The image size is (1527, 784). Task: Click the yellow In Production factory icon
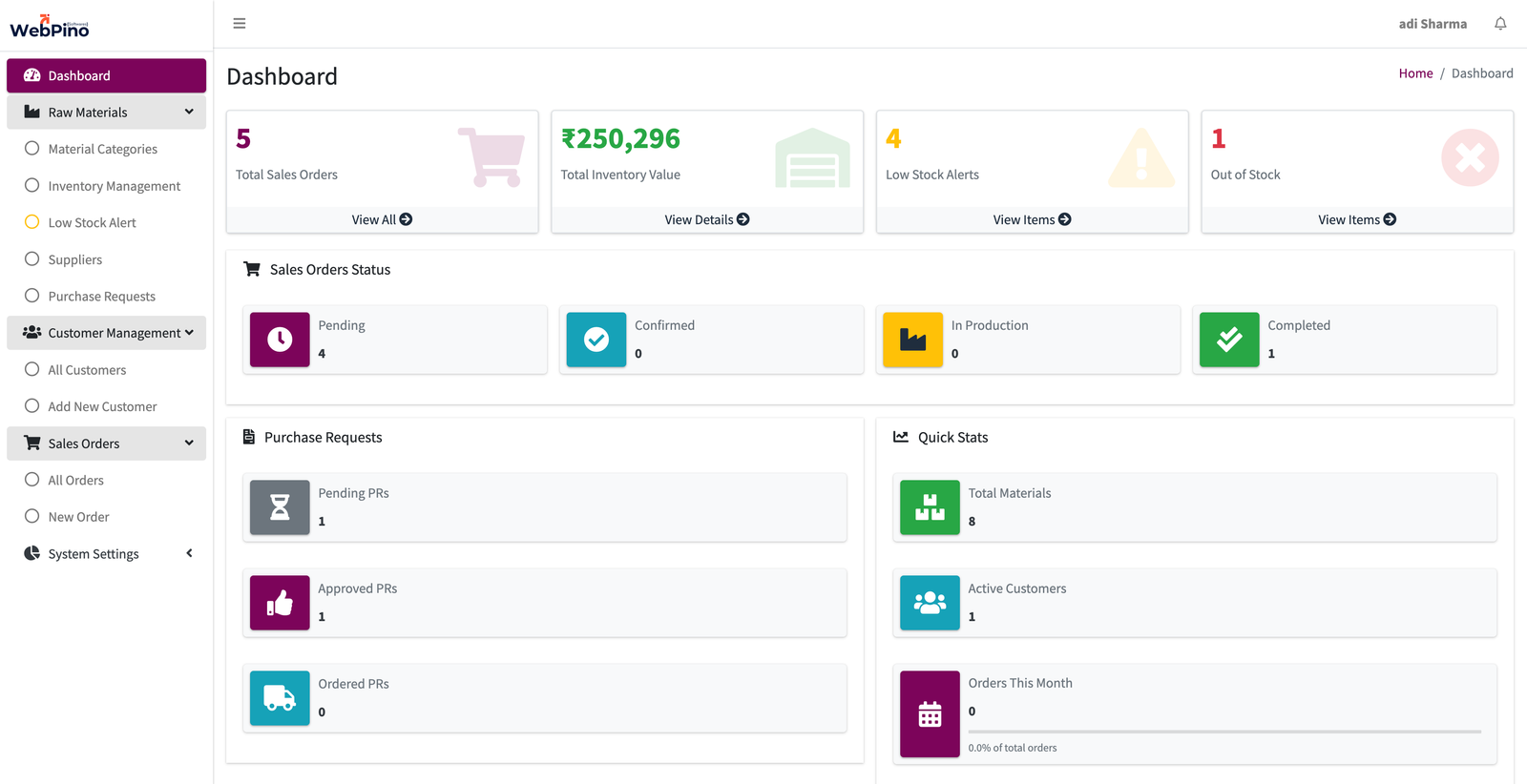tap(913, 340)
